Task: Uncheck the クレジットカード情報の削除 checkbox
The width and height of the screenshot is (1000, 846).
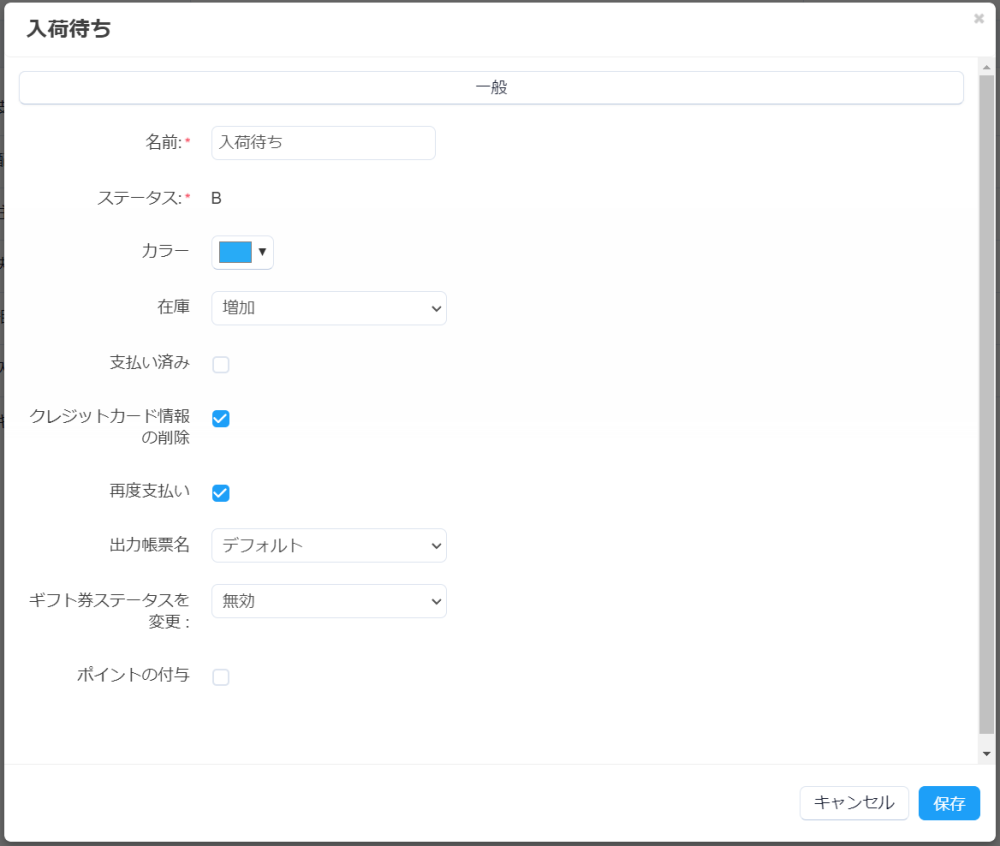Action: coord(221,418)
